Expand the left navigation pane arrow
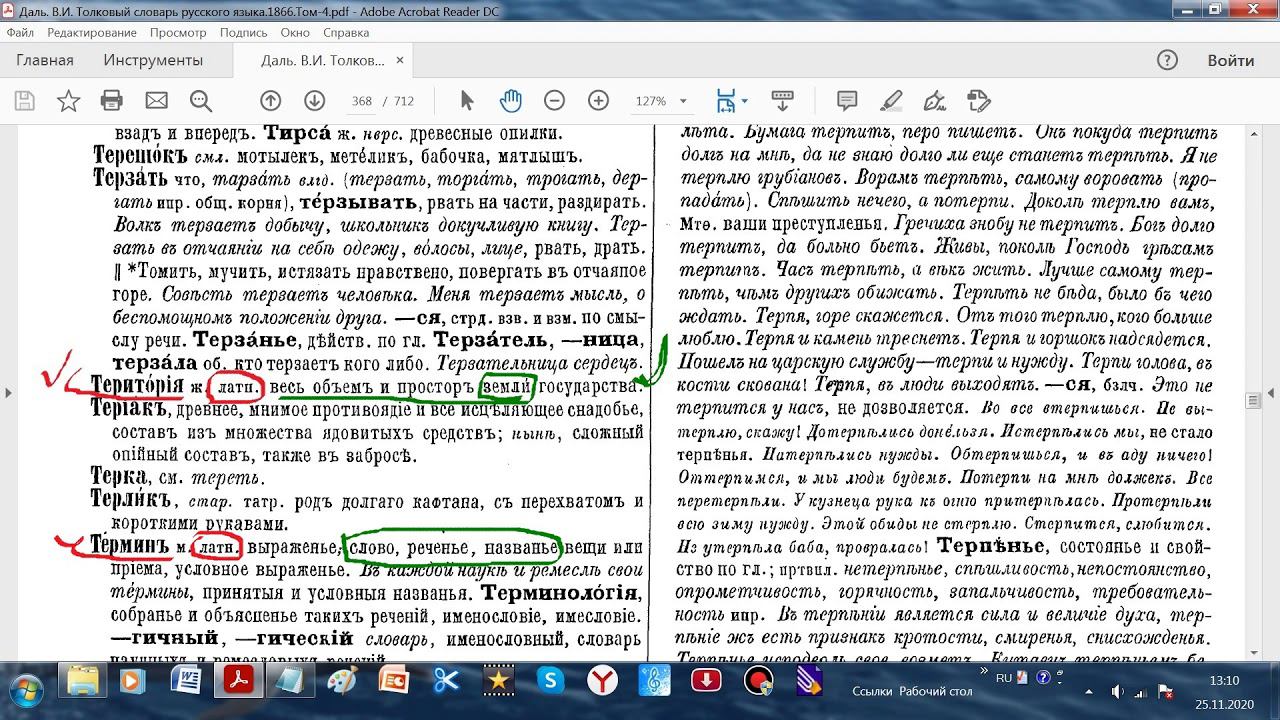 [x=9, y=392]
